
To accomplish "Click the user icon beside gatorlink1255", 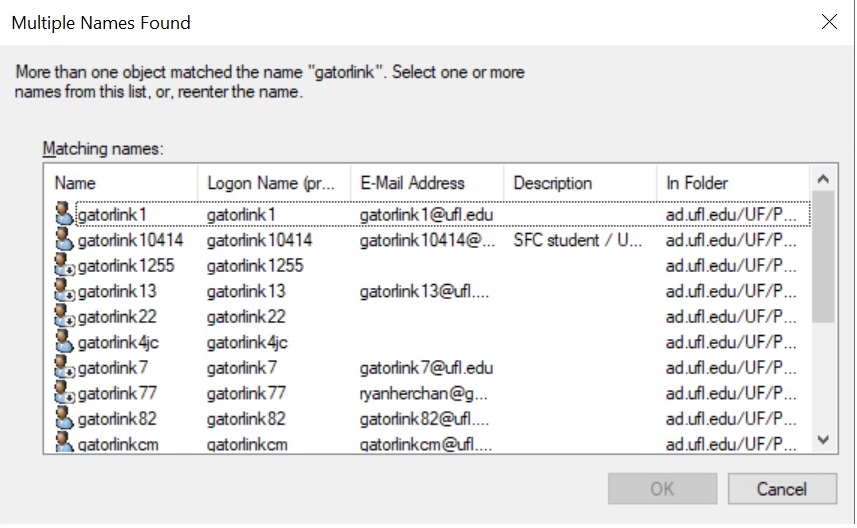I will click(64, 266).
